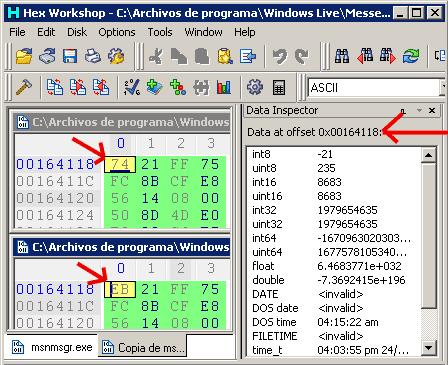The image size is (448, 365).
Task: Open the Disk menu
Action: (77, 32)
